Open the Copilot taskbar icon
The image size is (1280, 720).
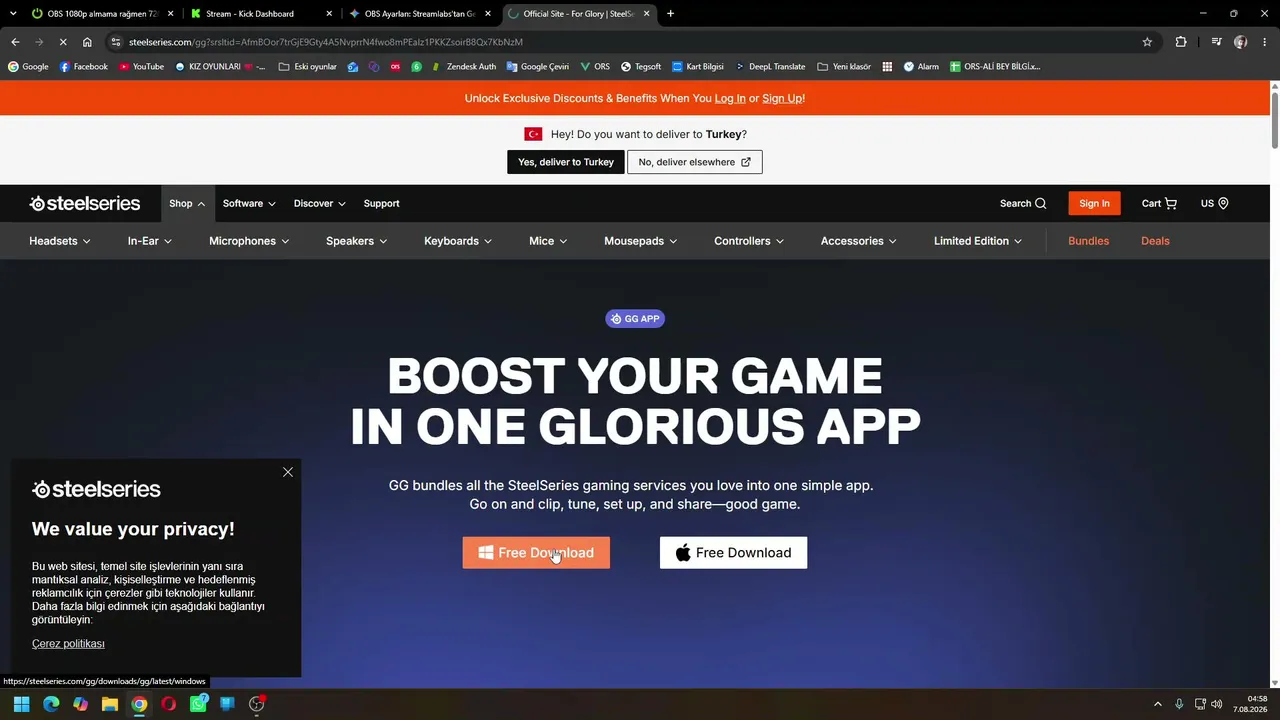click(x=80, y=704)
